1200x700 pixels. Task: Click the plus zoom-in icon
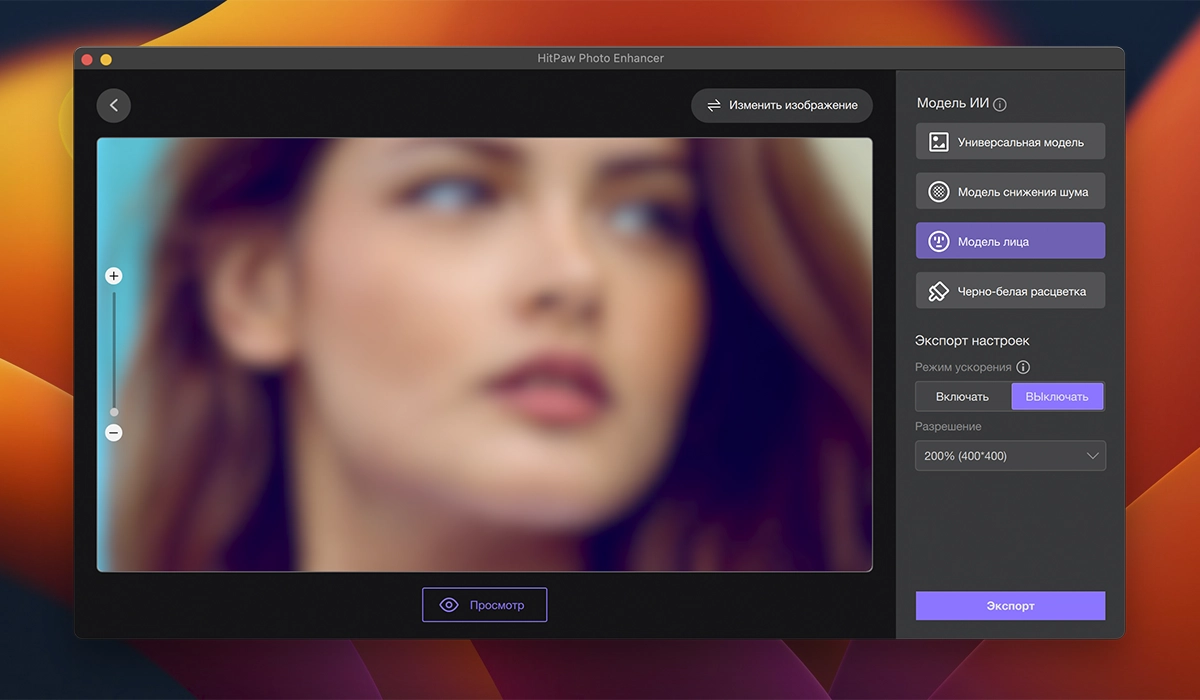(114, 276)
